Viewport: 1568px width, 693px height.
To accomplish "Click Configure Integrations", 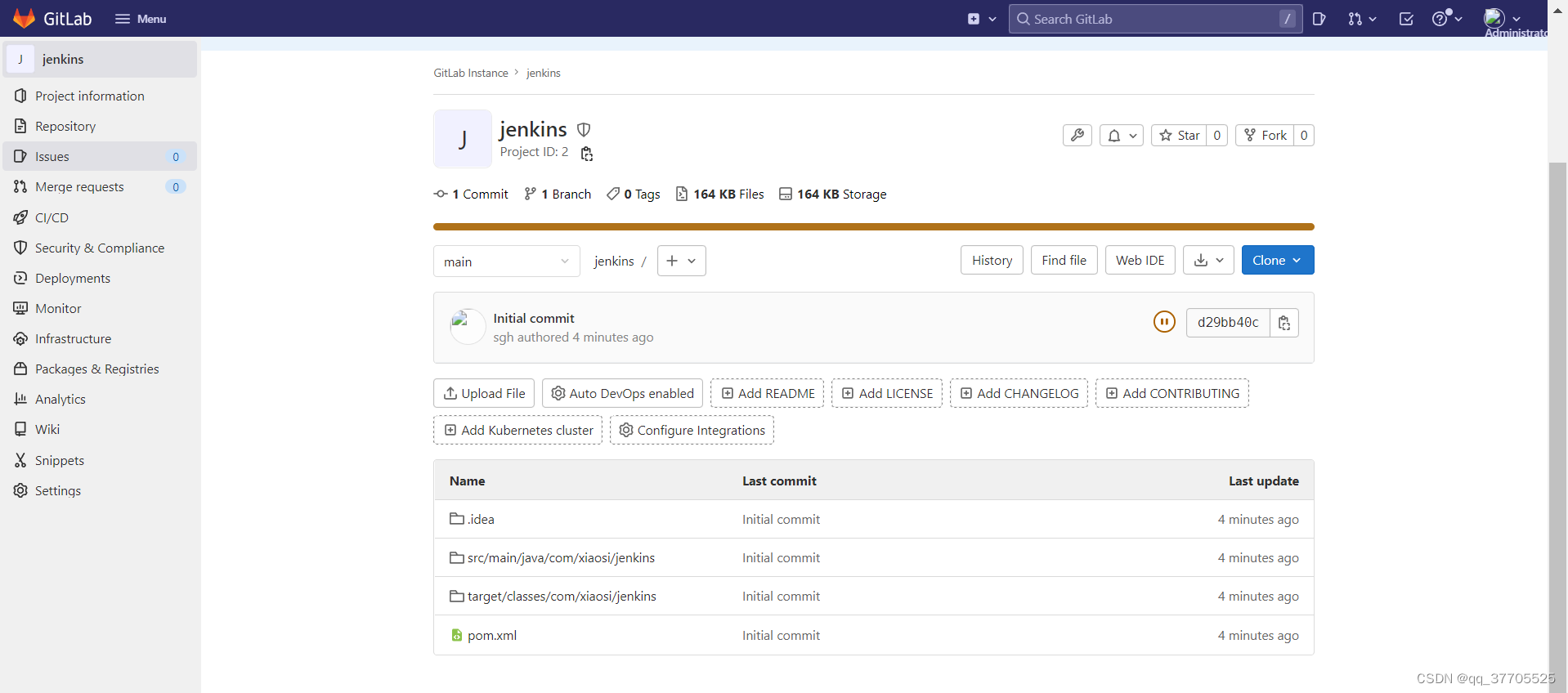I will click(x=692, y=430).
